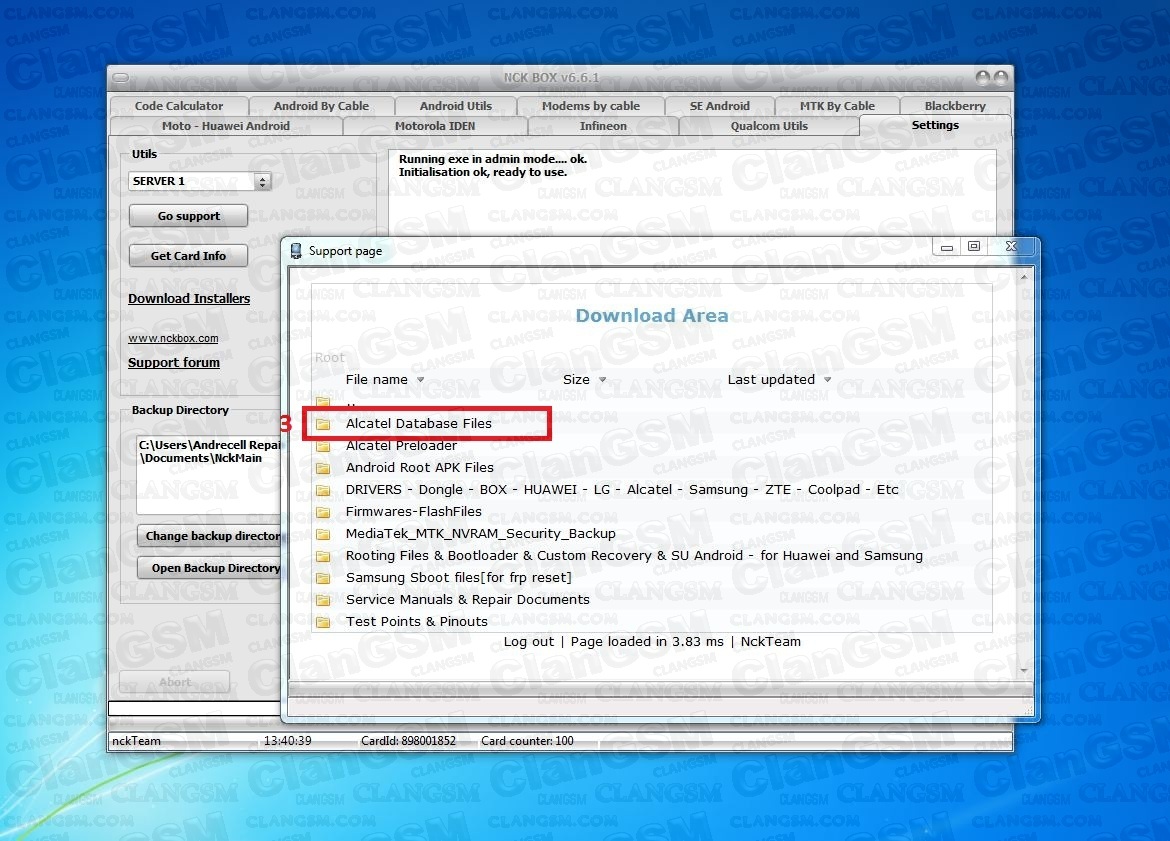1170x841 pixels.
Task: Sort by Last updated arrow
Action: pyautogui.click(x=827, y=380)
